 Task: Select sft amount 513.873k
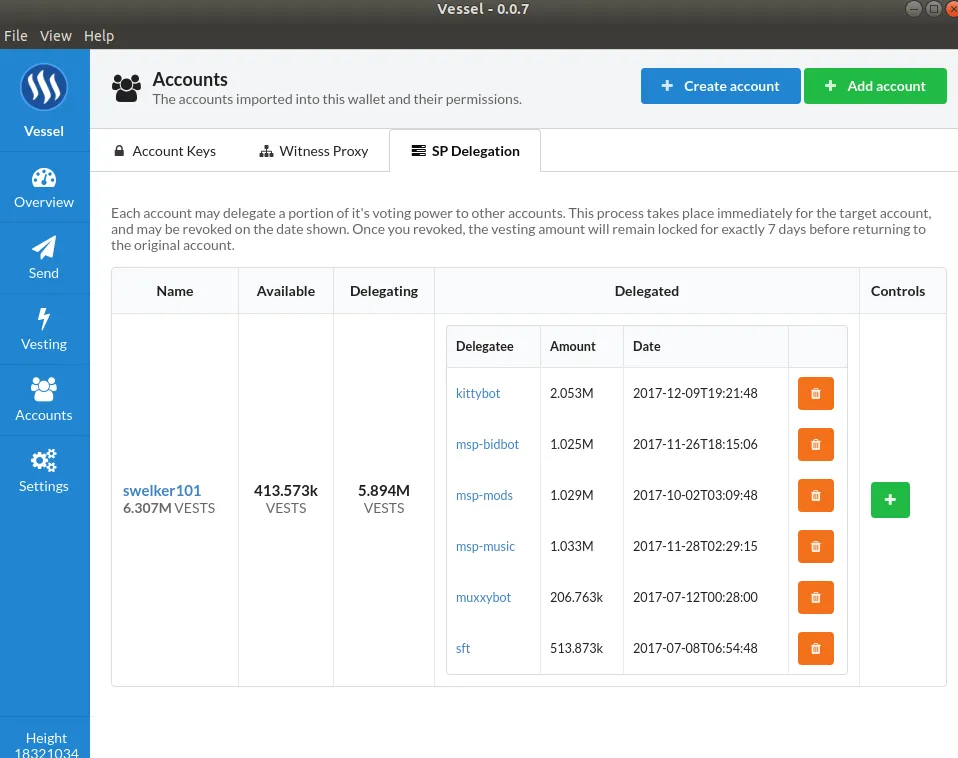(576, 649)
